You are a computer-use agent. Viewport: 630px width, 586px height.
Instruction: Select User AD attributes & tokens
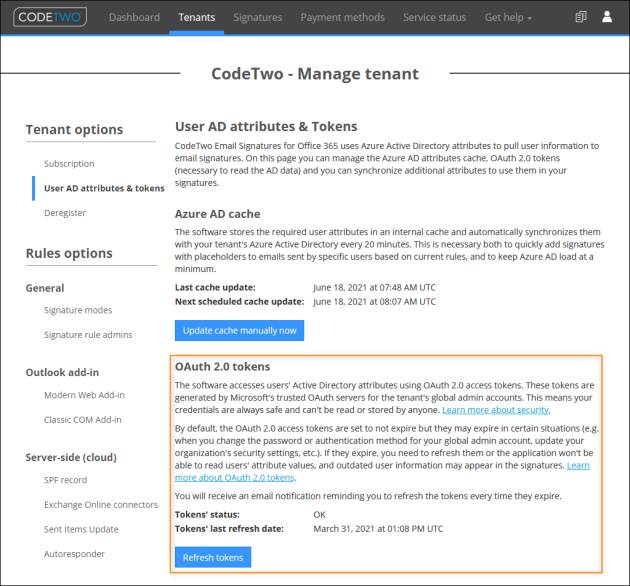click(x=104, y=188)
